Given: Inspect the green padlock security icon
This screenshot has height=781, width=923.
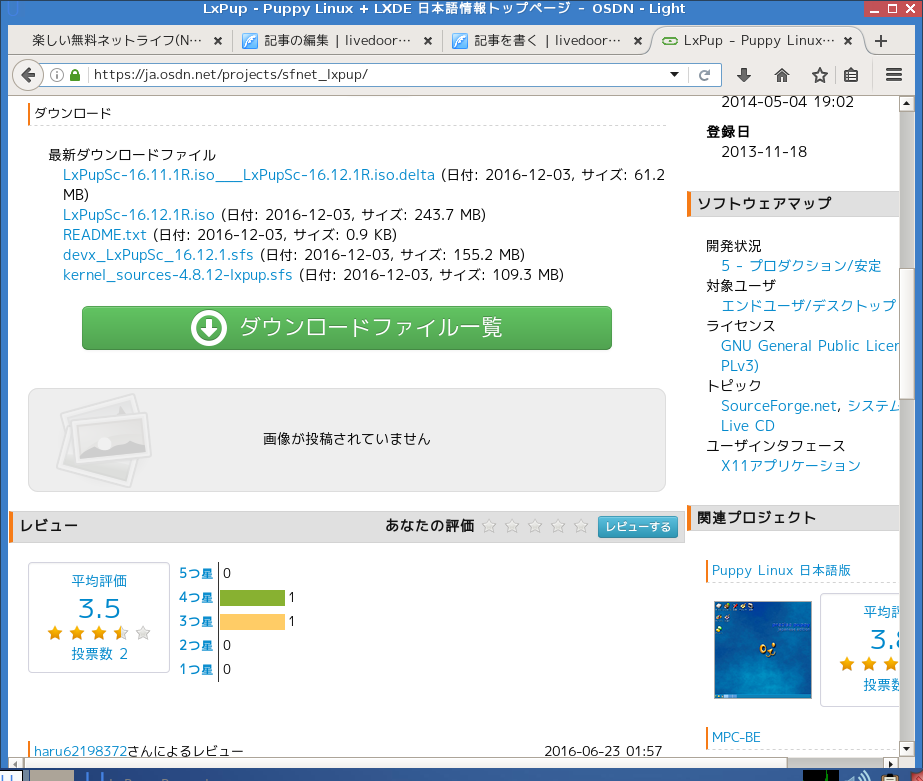Looking at the screenshot, I should coord(75,75).
